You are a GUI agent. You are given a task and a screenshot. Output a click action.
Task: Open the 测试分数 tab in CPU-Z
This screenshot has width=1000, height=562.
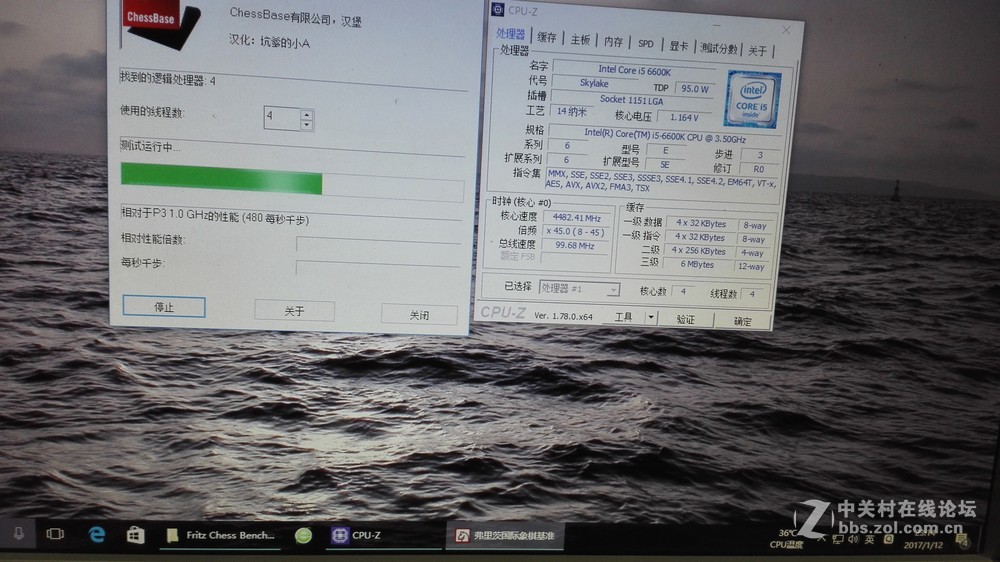(x=719, y=48)
